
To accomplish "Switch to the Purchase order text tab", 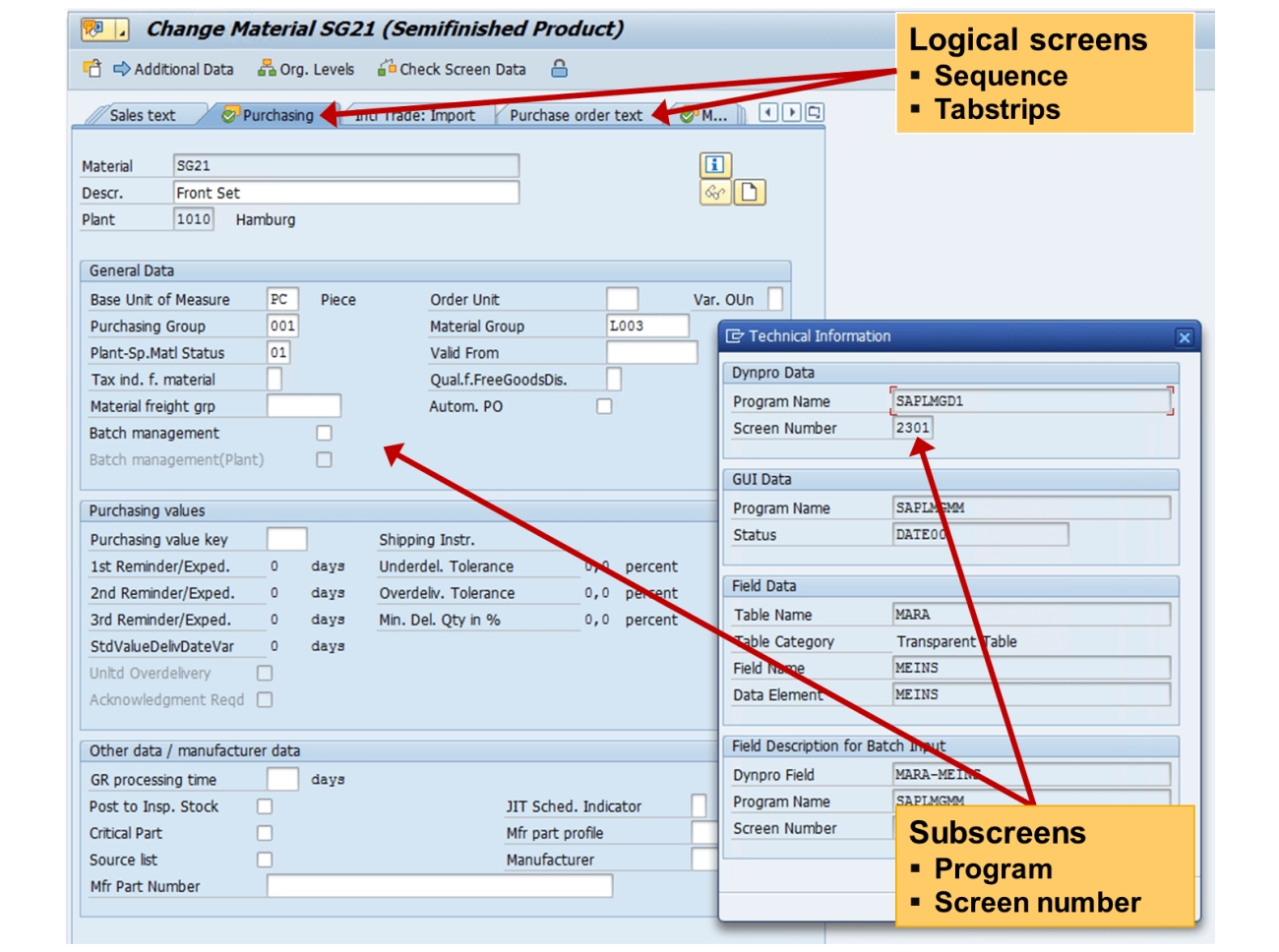I will [x=576, y=115].
